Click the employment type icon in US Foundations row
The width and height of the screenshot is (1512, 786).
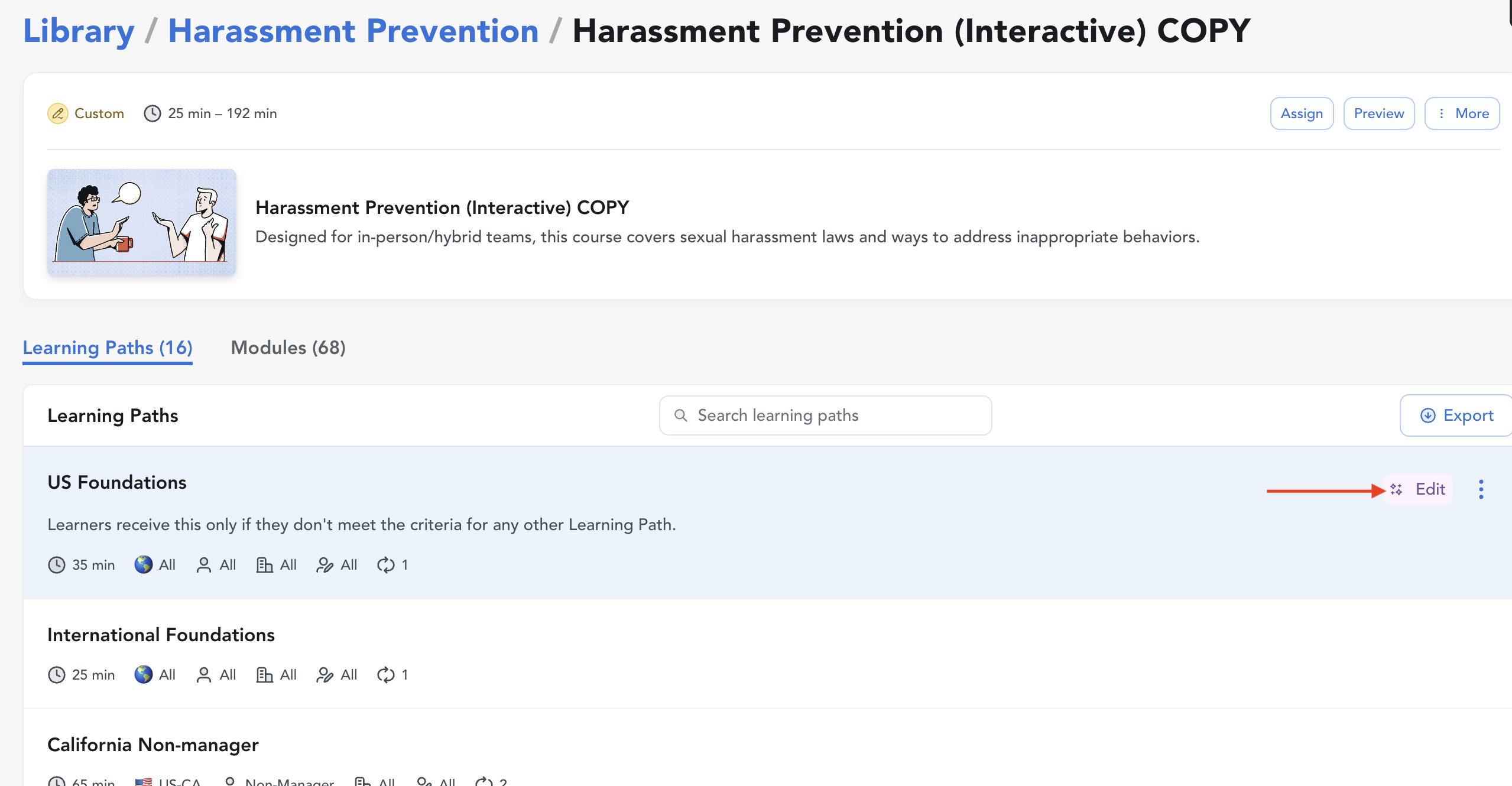tap(325, 565)
